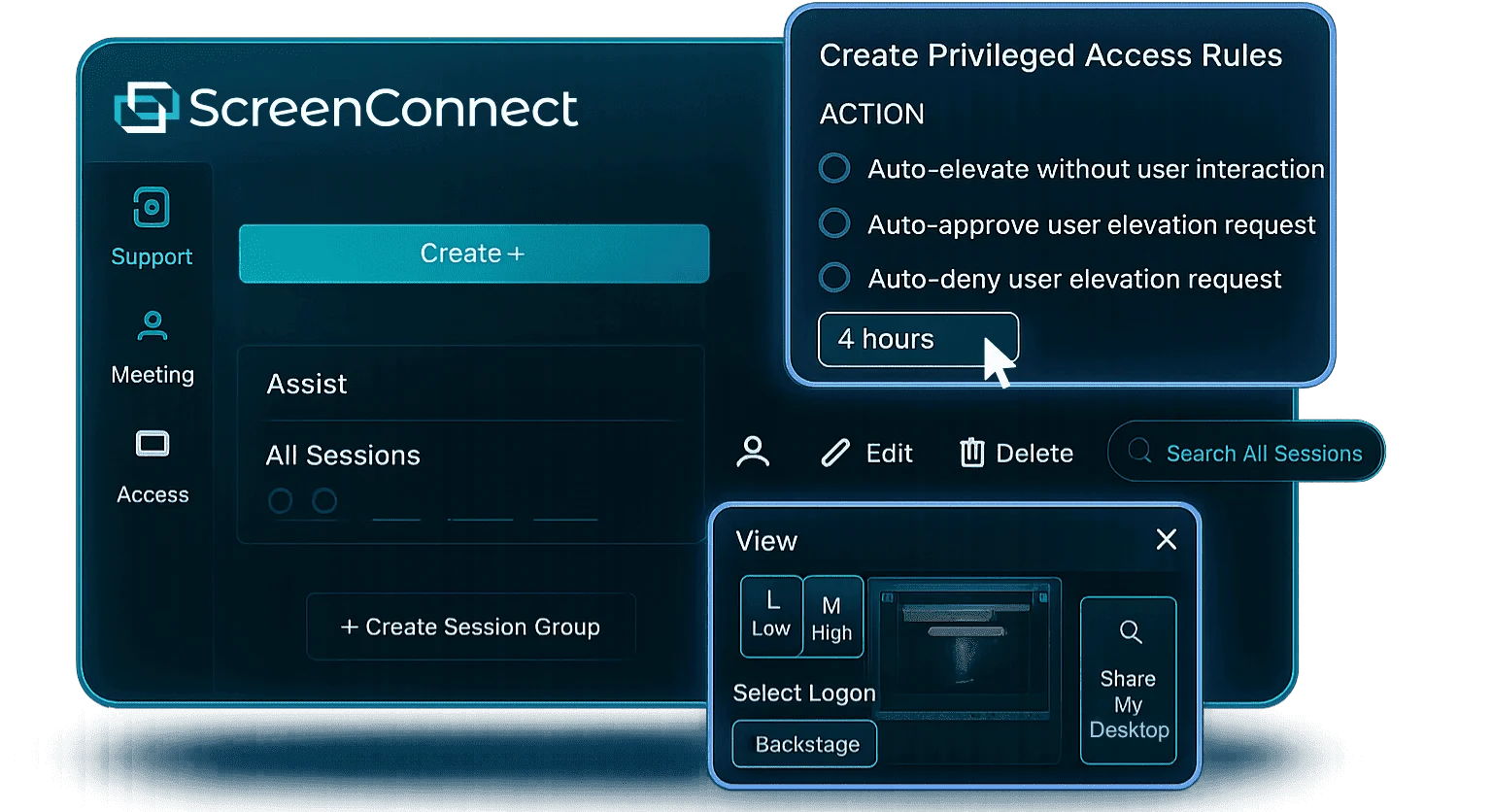Click the ScreenConnect logo icon

(x=147, y=107)
